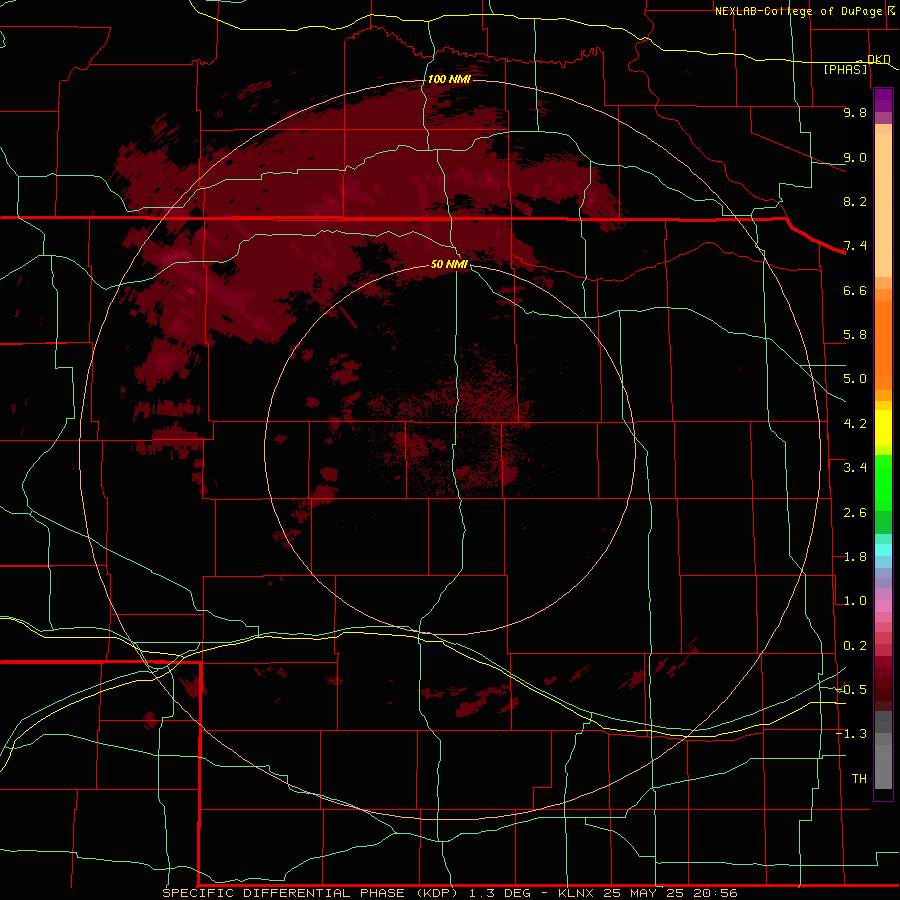Click the 0.2 value on the scale
This screenshot has width=900, height=900.
tap(855, 646)
